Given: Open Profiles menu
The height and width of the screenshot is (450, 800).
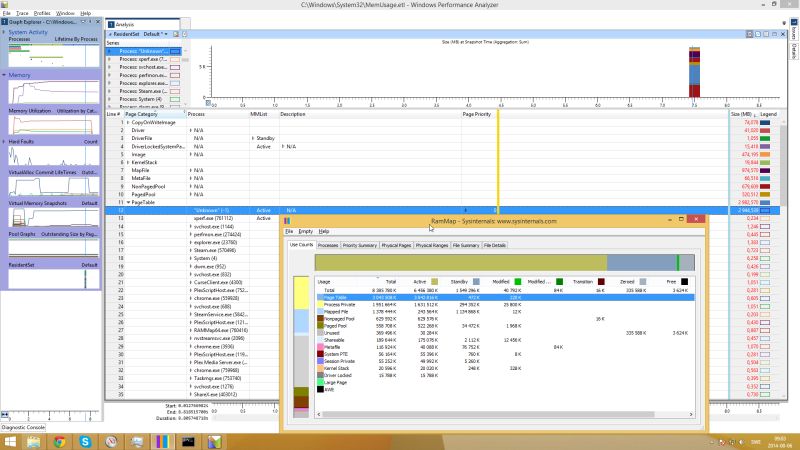Looking at the screenshot, I should coord(42,13).
